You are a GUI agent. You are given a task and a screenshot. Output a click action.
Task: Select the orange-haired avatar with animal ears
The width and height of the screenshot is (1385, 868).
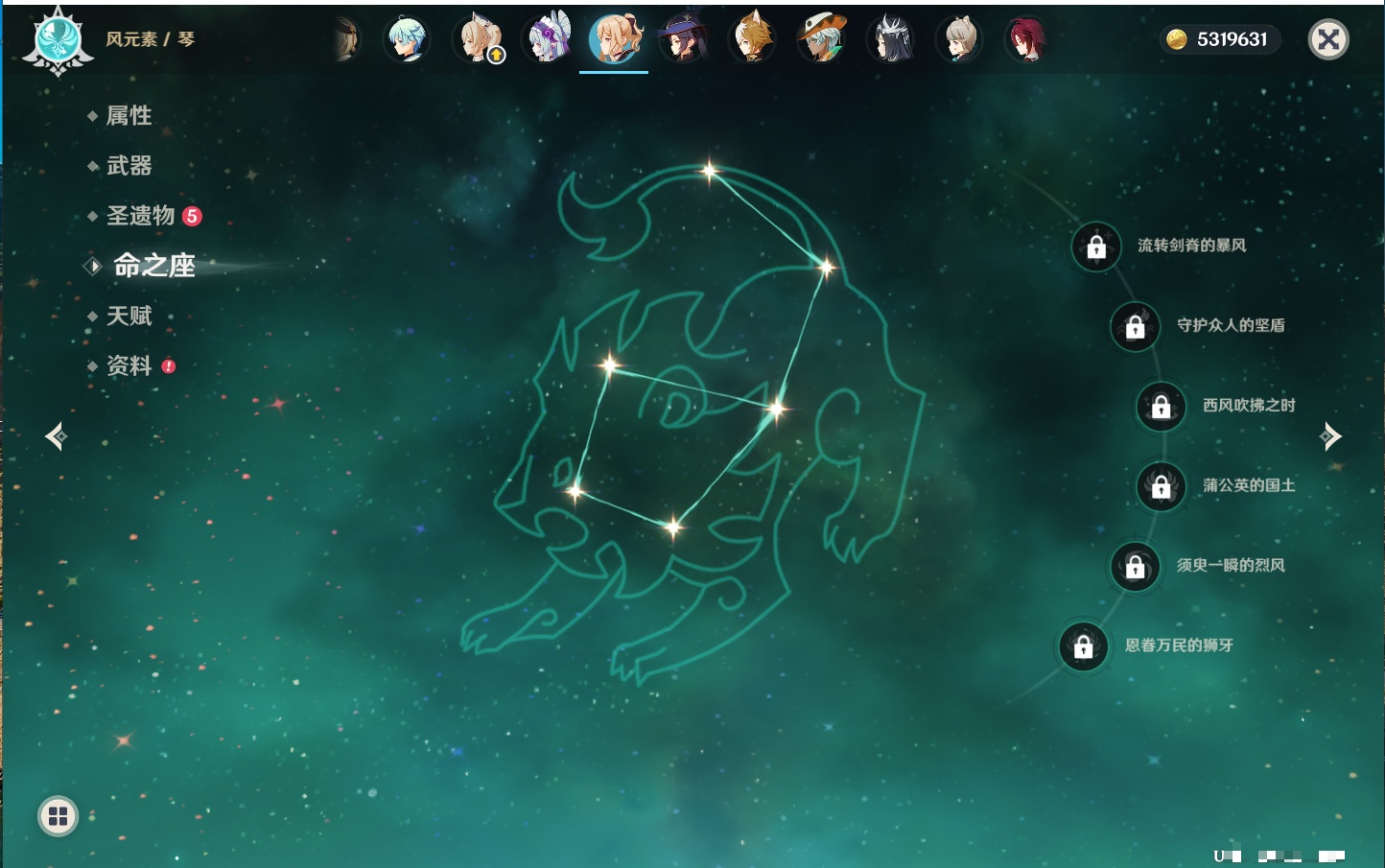[x=753, y=39]
